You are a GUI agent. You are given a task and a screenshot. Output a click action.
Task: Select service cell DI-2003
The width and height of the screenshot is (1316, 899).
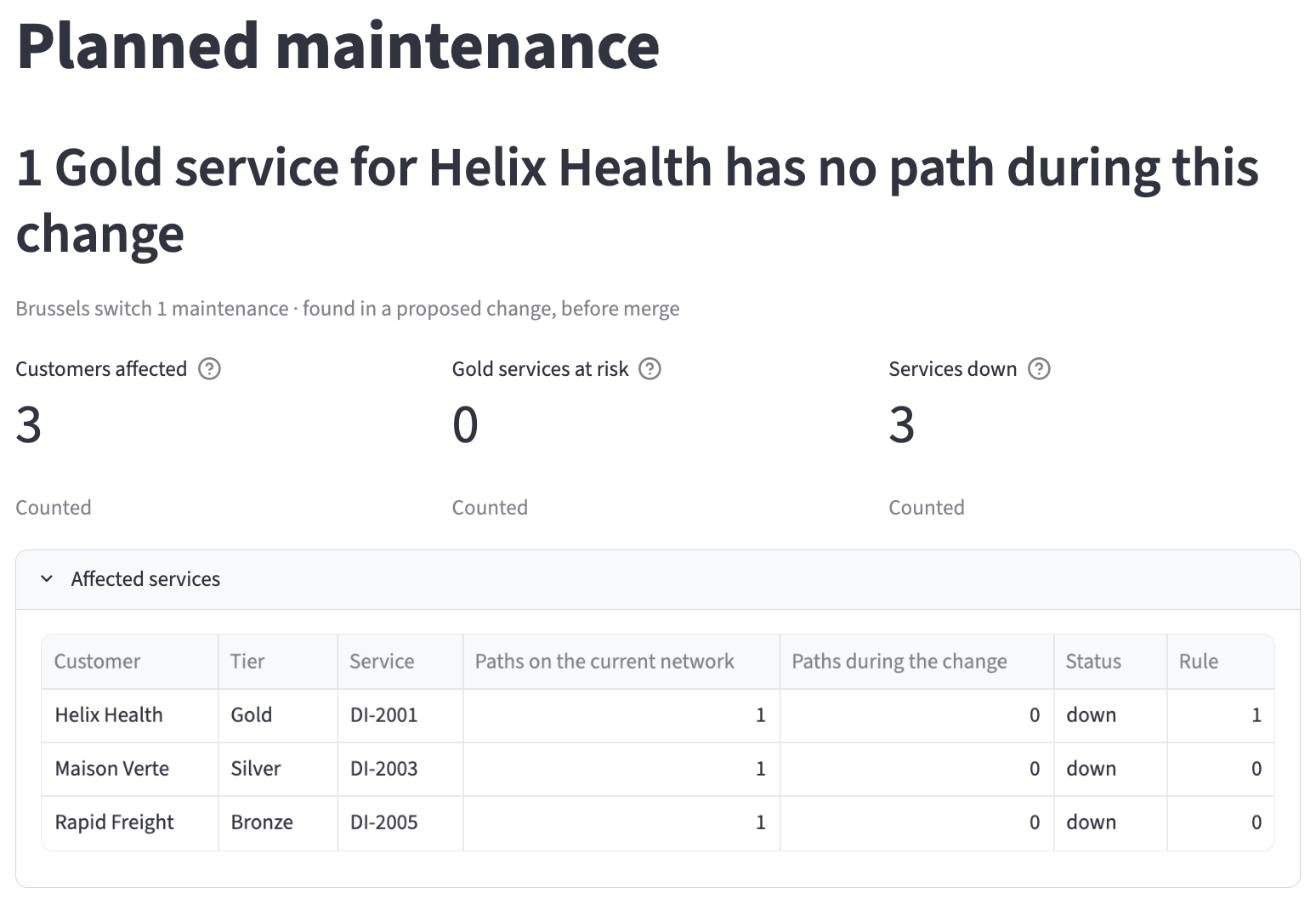tap(400, 769)
